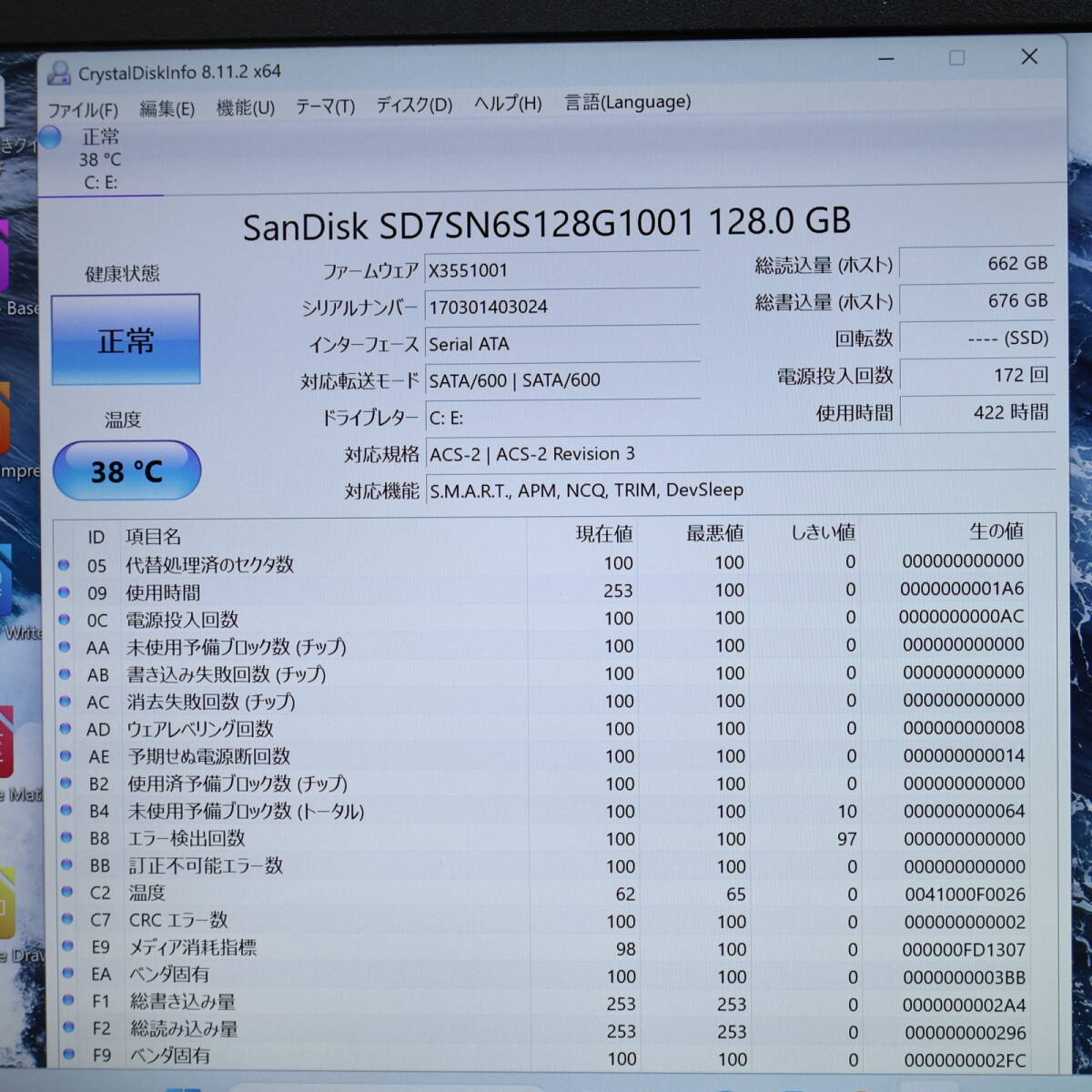Click the 現在値 column header
Screen dimensions: 1092x1092
click(604, 534)
